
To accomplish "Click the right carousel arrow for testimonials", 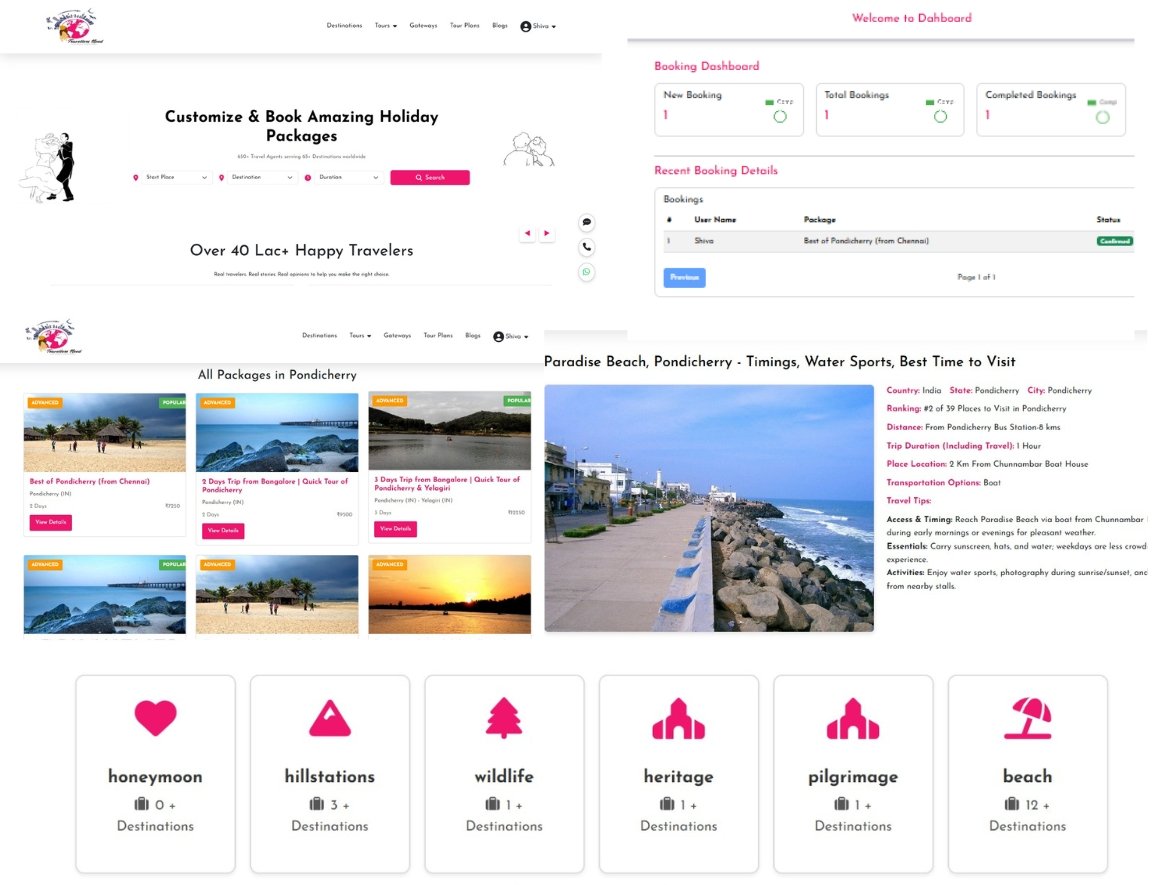I will pyautogui.click(x=547, y=234).
